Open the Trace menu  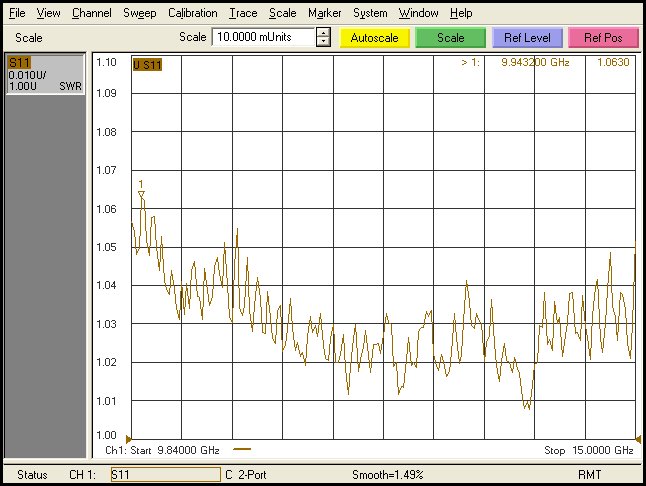tap(243, 13)
